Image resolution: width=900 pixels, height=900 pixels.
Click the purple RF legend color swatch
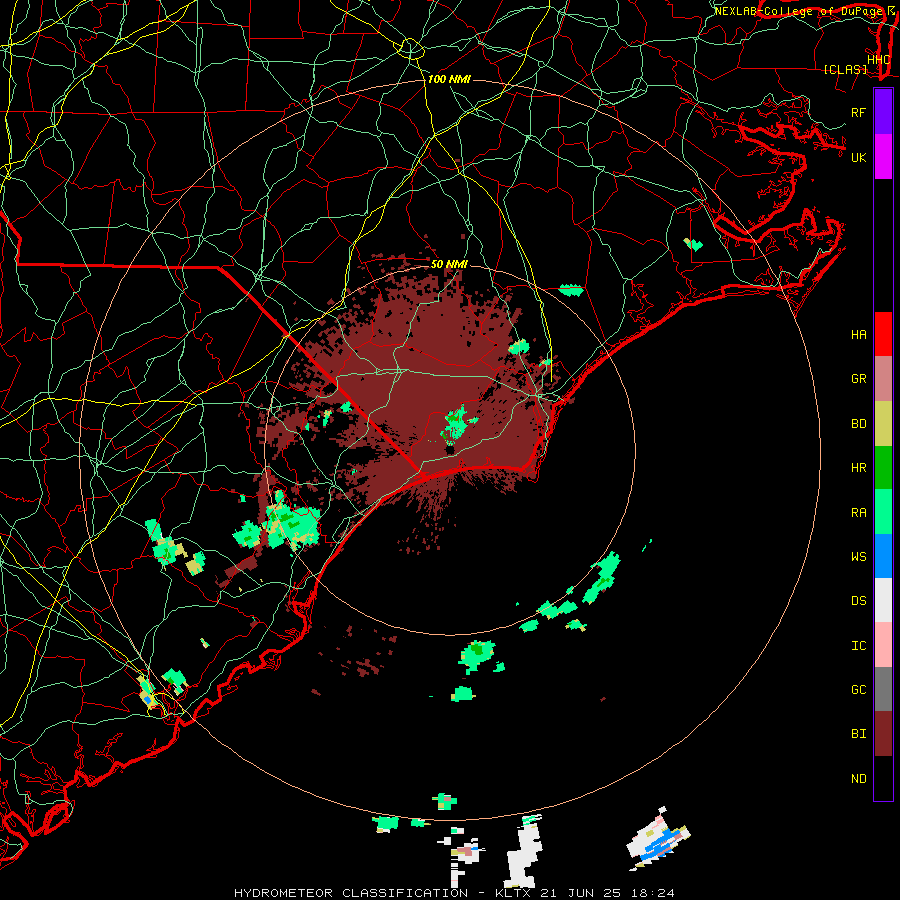click(x=883, y=112)
